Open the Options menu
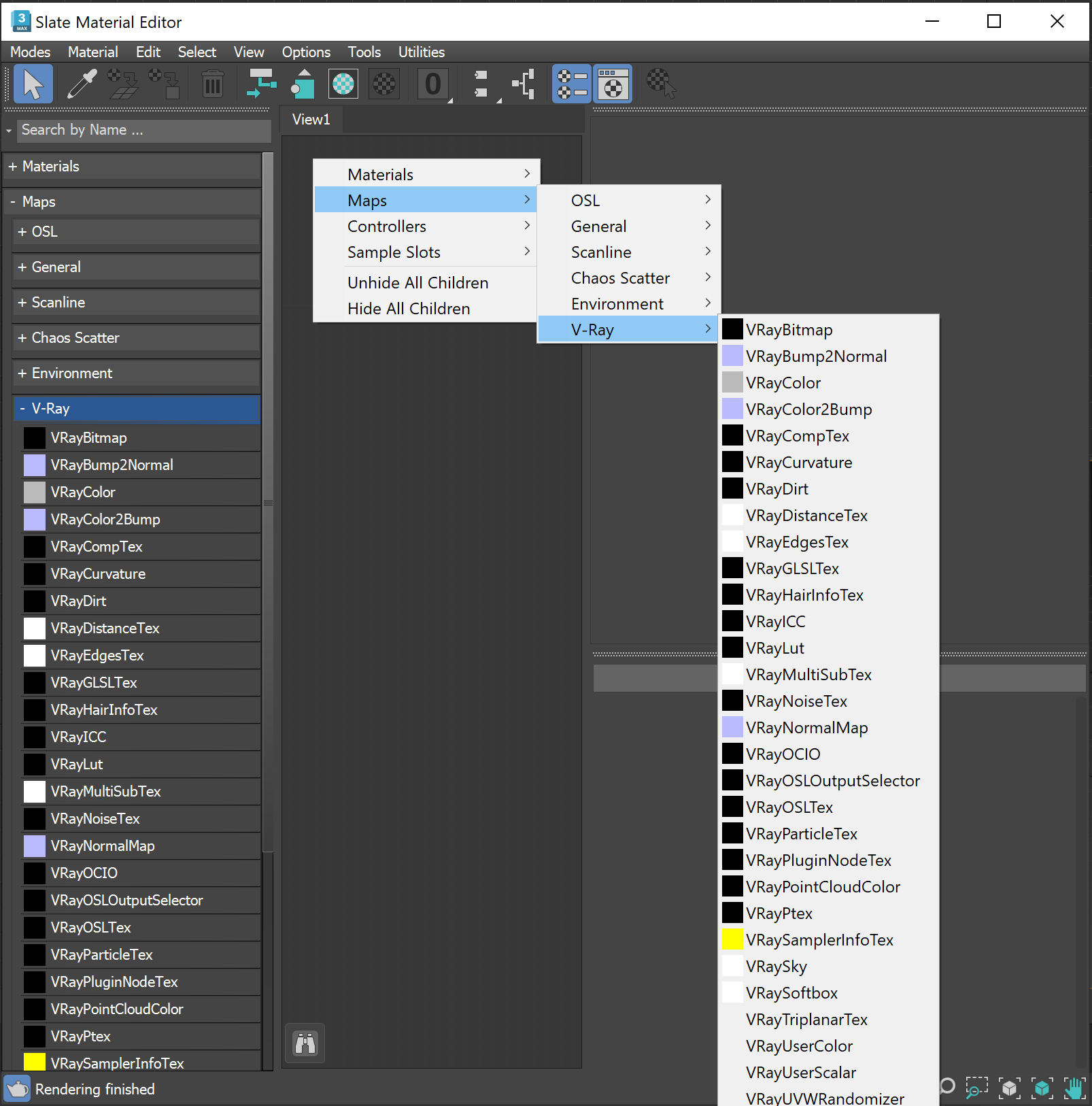 (x=306, y=52)
